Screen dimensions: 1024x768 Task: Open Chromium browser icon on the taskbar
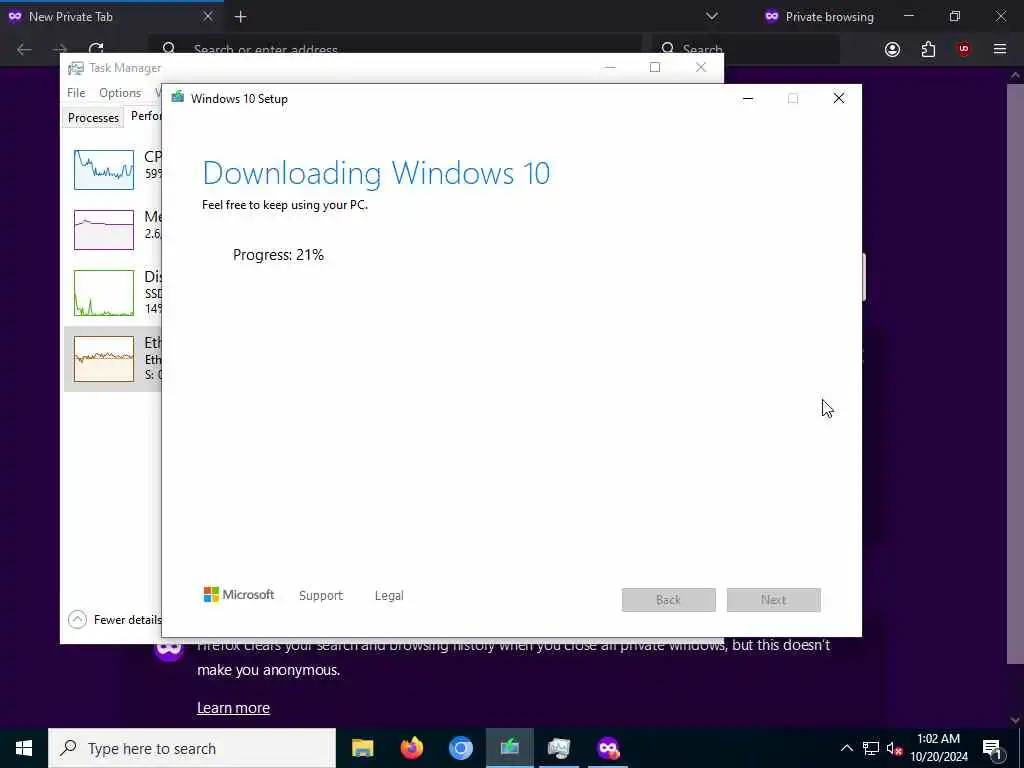tap(460, 748)
